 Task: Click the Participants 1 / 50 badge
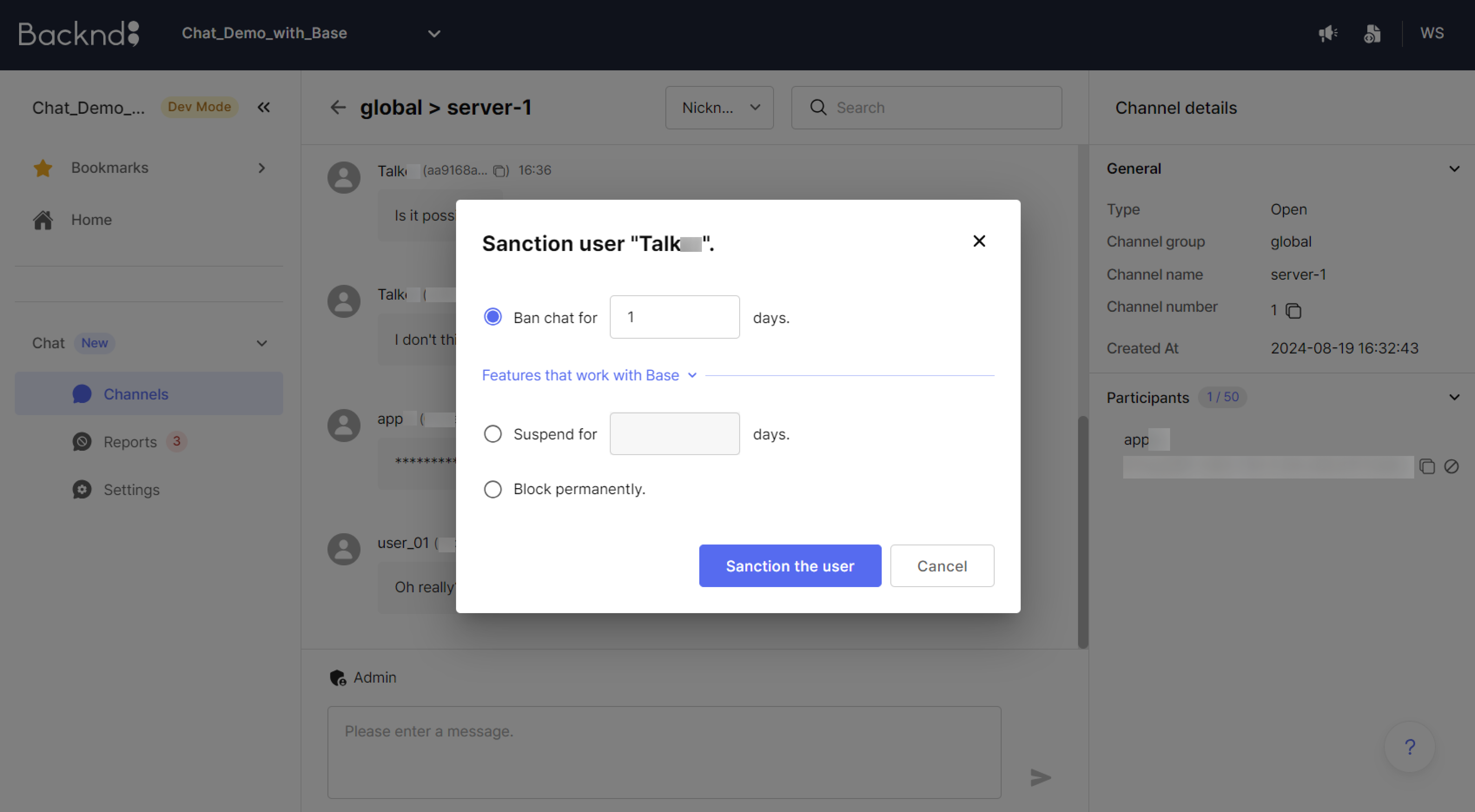point(1222,397)
